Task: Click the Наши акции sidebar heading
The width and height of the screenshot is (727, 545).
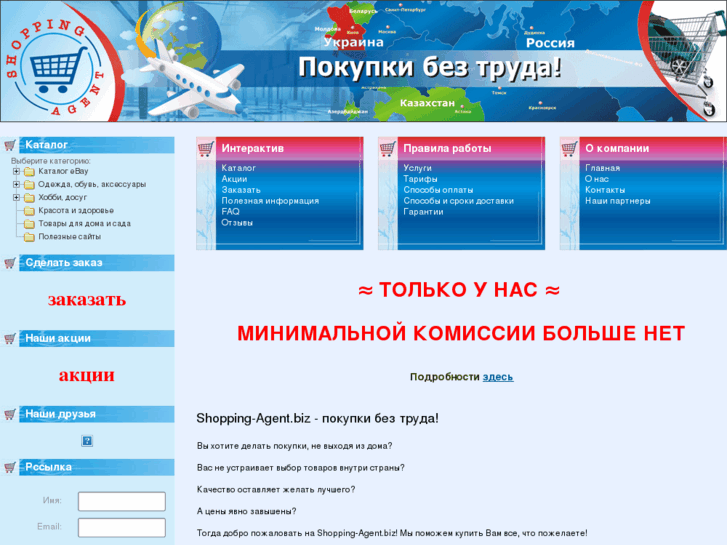Action: click(x=58, y=338)
